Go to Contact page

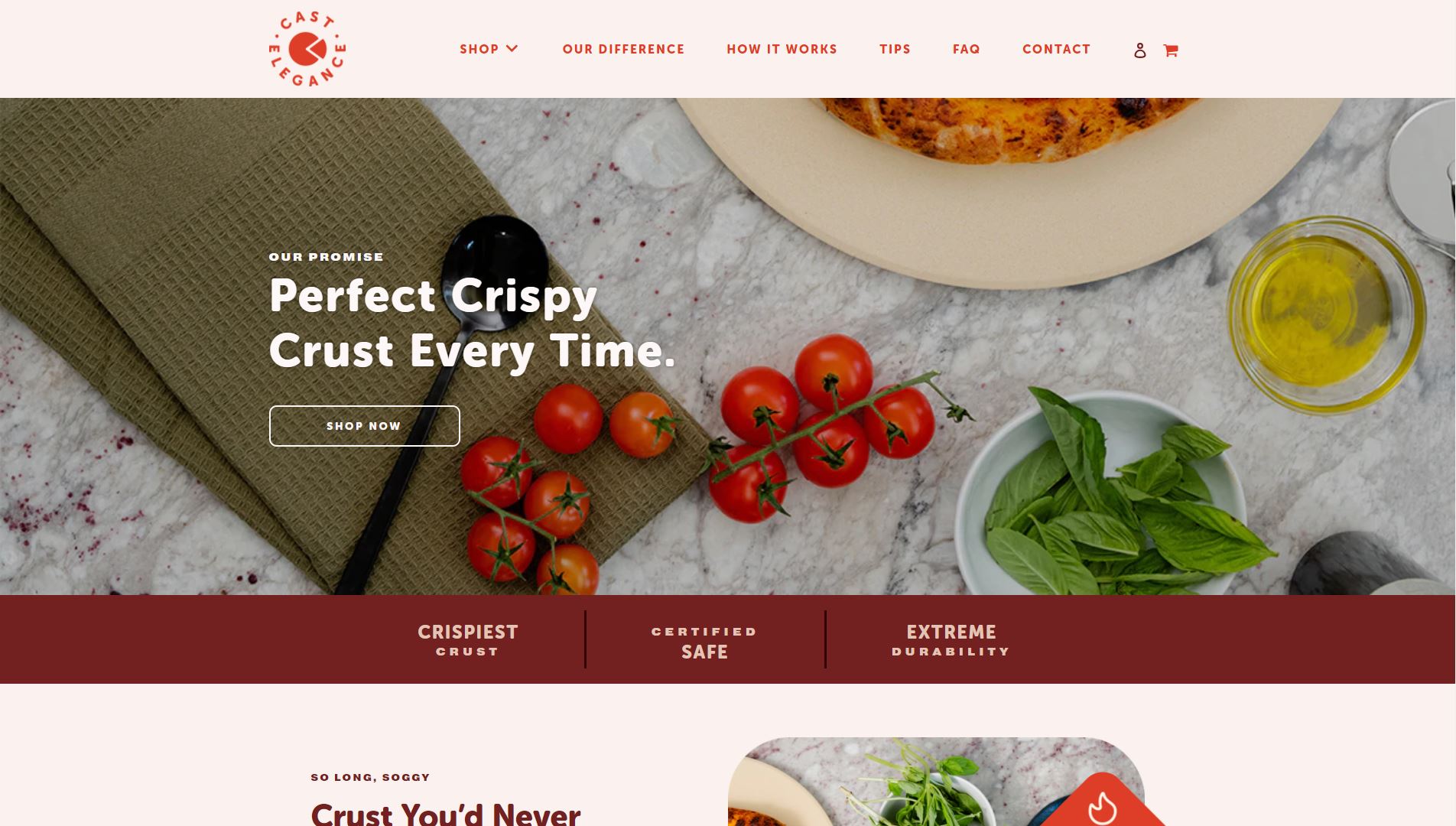click(x=1056, y=49)
